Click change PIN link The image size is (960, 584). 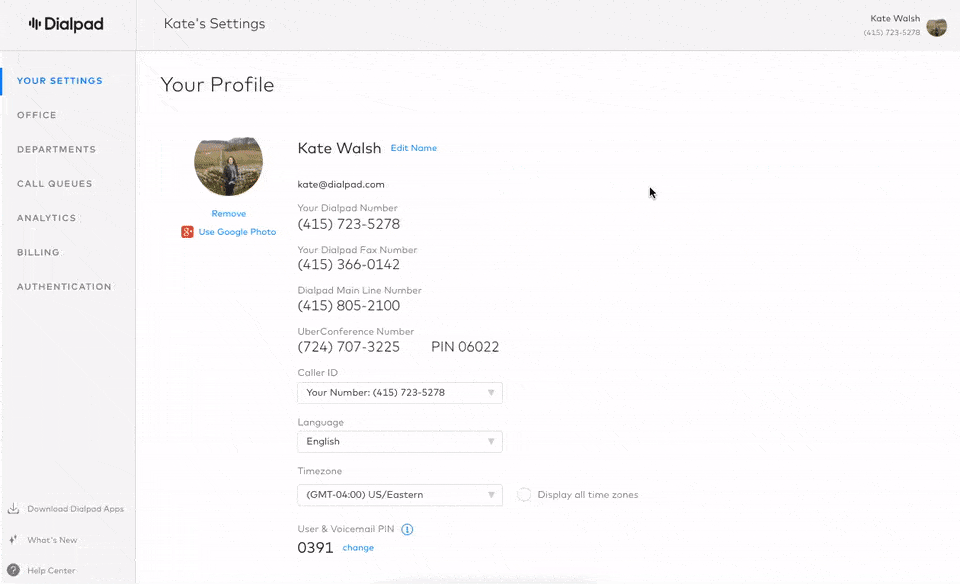[358, 548]
